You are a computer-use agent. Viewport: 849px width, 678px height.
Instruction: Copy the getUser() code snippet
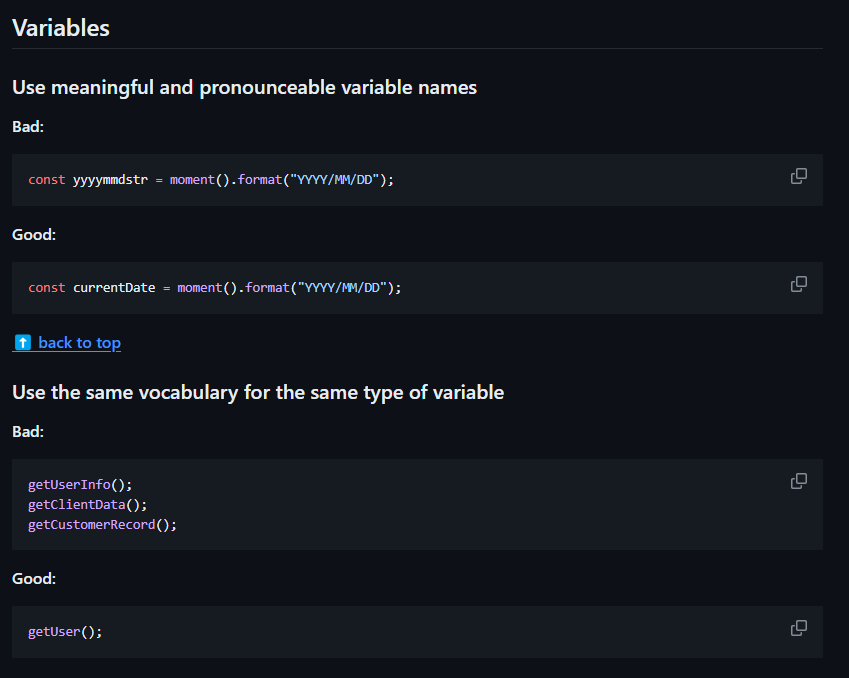pos(799,628)
